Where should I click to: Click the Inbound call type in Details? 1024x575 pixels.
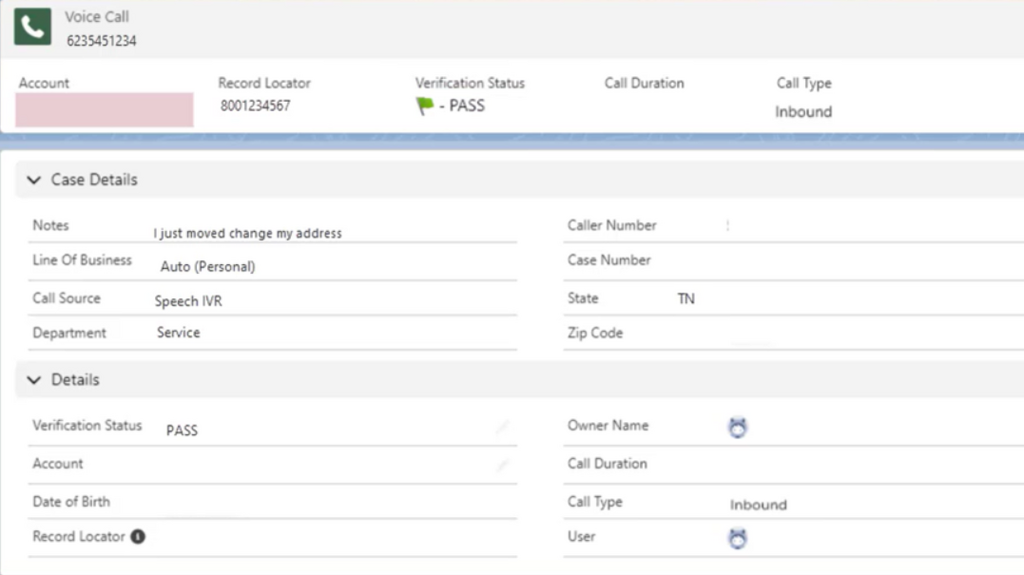pyautogui.click(x=758, y=504)
